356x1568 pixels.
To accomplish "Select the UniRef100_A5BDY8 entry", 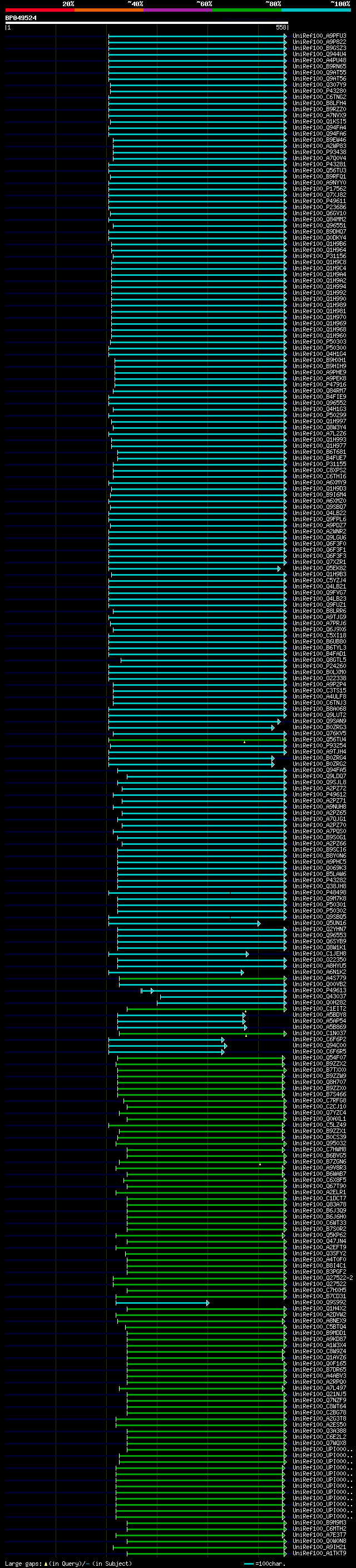I will pos(319,1015).
